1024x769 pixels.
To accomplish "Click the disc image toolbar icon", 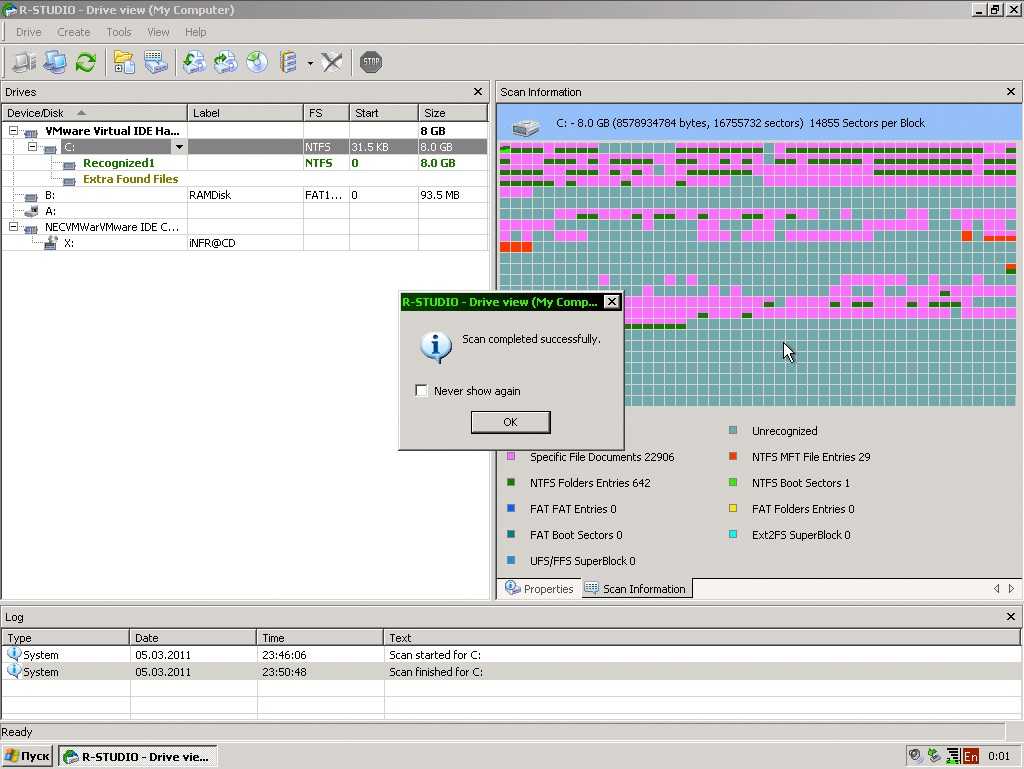I will coord(257,62).
